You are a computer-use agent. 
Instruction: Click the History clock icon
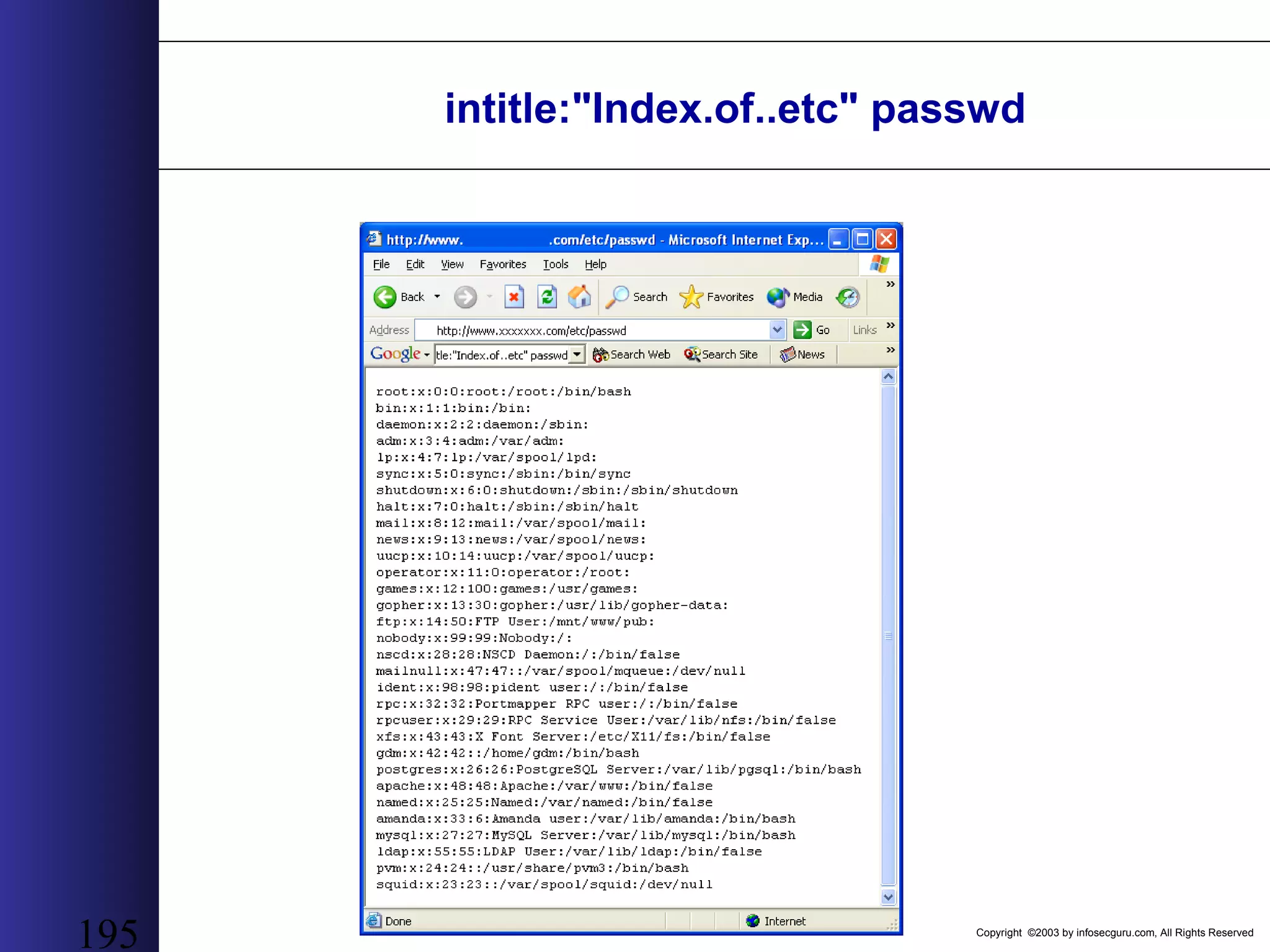pyautogui.click(x=848, y=297)
